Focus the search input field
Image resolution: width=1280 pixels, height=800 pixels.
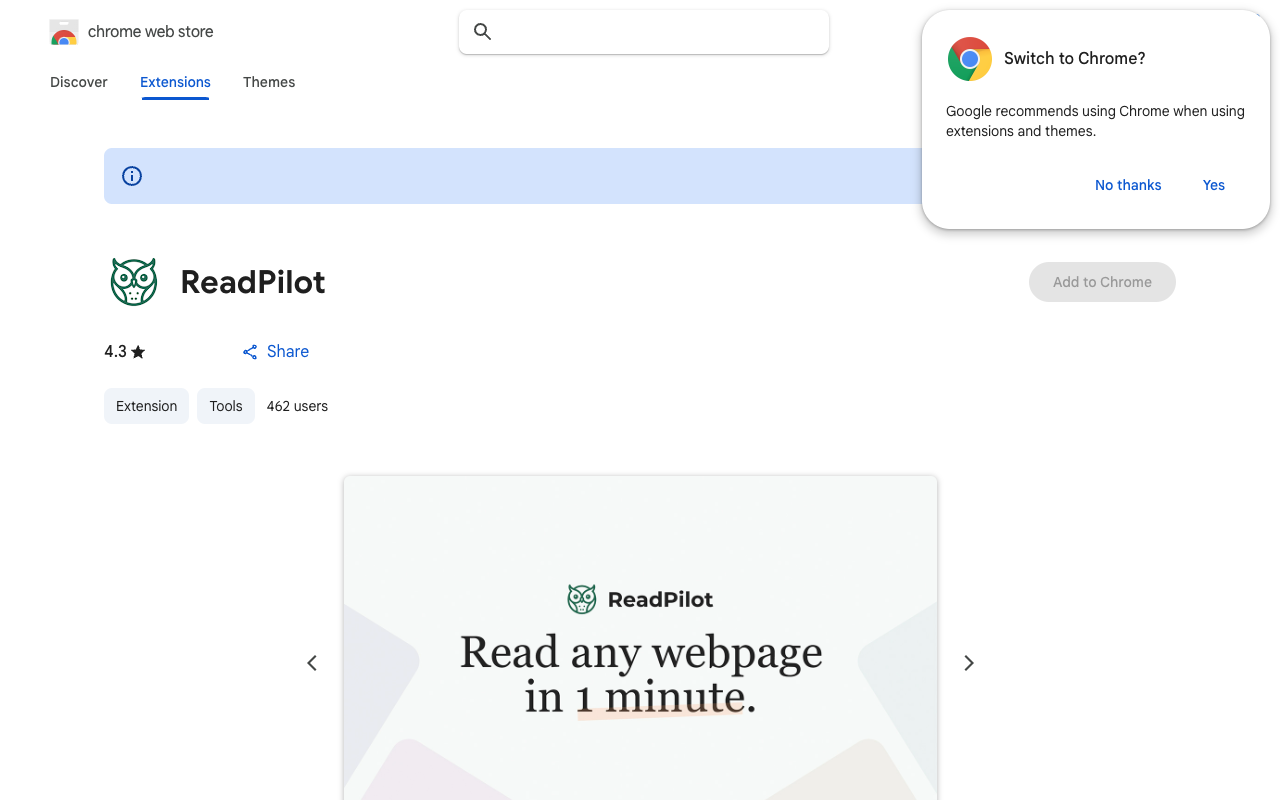coord(644,32)
